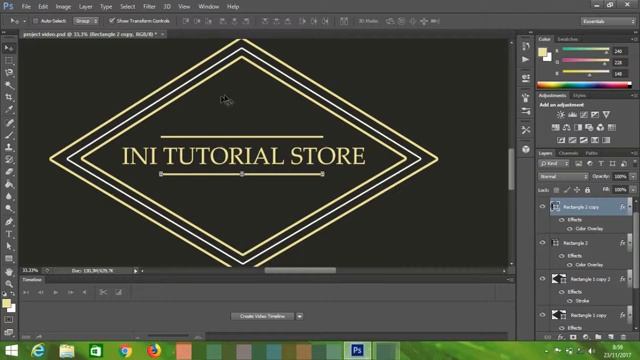Add a Vibrance adjustment
640x360 pixels.
tap(606, 115)
